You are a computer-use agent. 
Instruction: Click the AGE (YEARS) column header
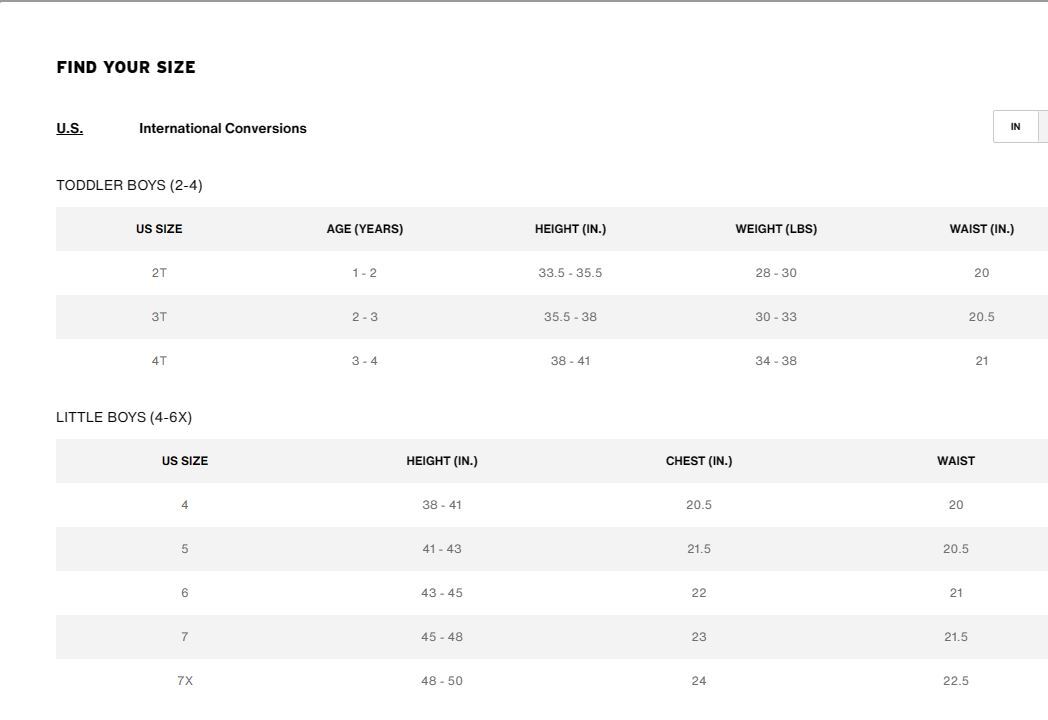[x=365, y=229]
